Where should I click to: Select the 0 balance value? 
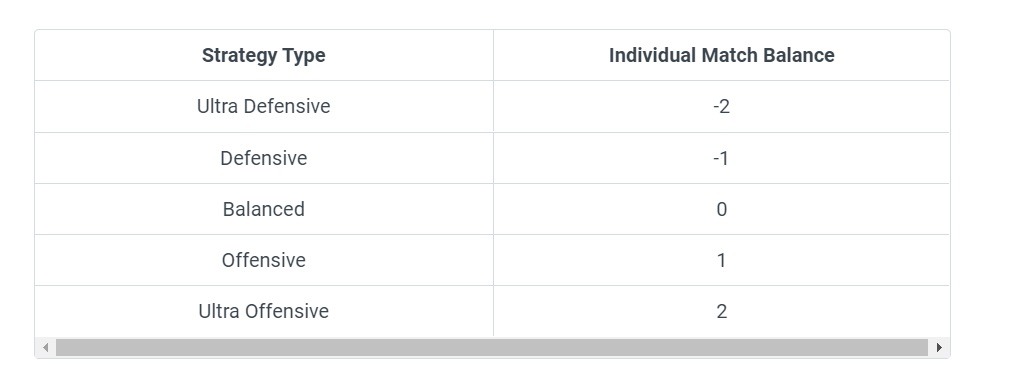click(722, 209)
